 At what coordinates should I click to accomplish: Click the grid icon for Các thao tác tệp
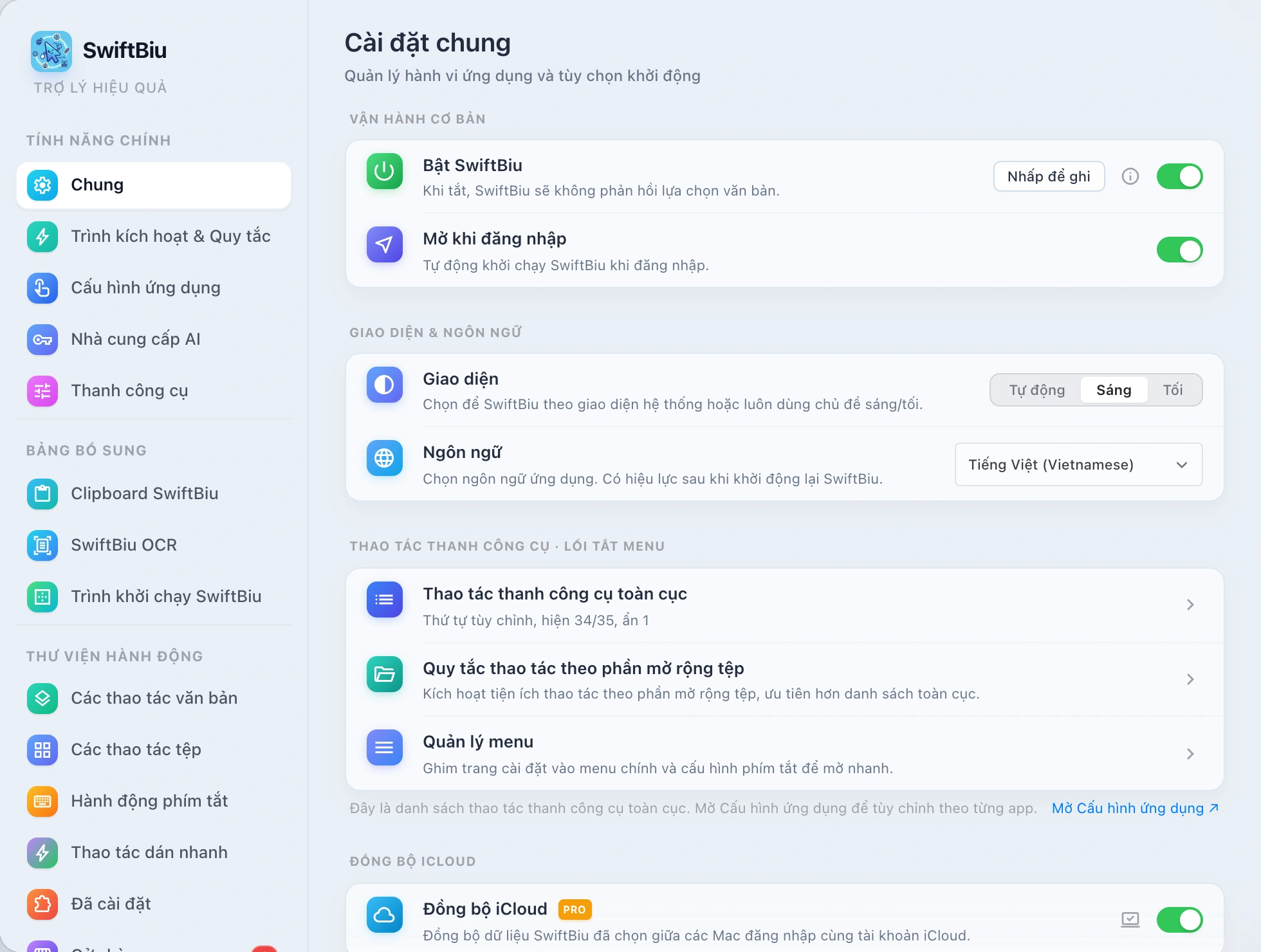click(x=42, y=750)
